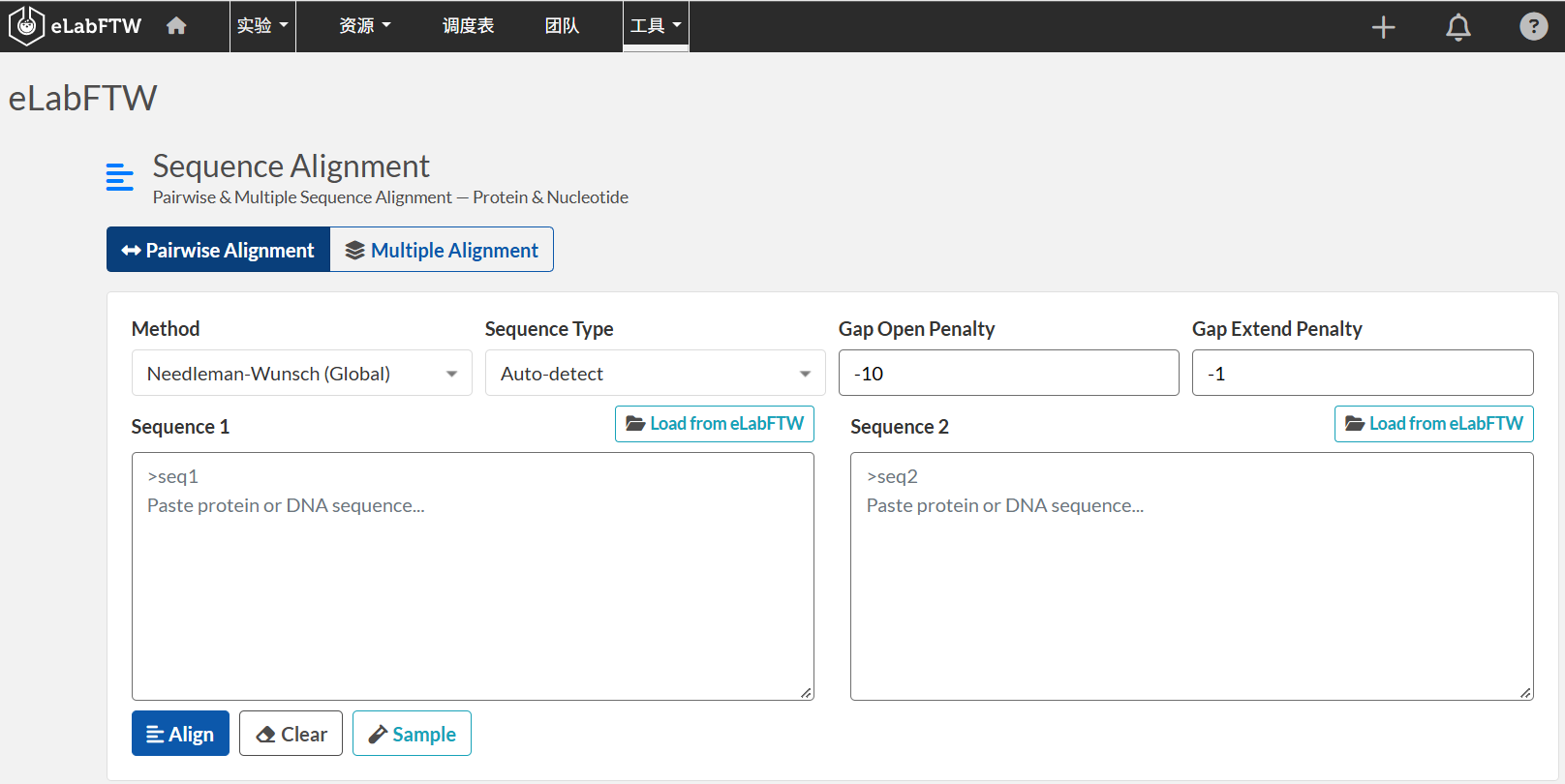The height and width of the screenshot is (784, 1565).
Task: Open the help question mark icon
Action: tap(1533, 26)
